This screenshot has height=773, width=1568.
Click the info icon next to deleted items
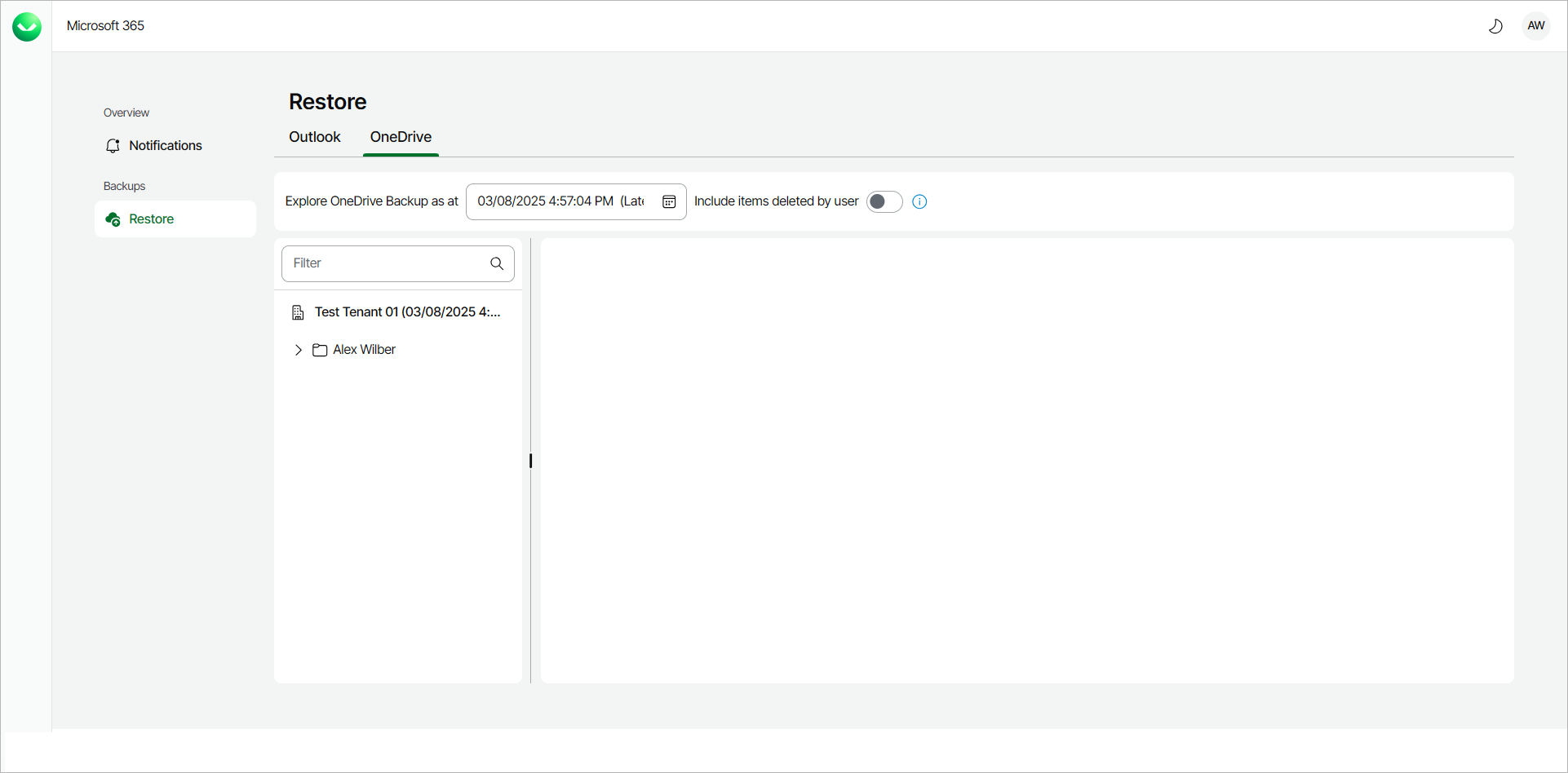919,201
